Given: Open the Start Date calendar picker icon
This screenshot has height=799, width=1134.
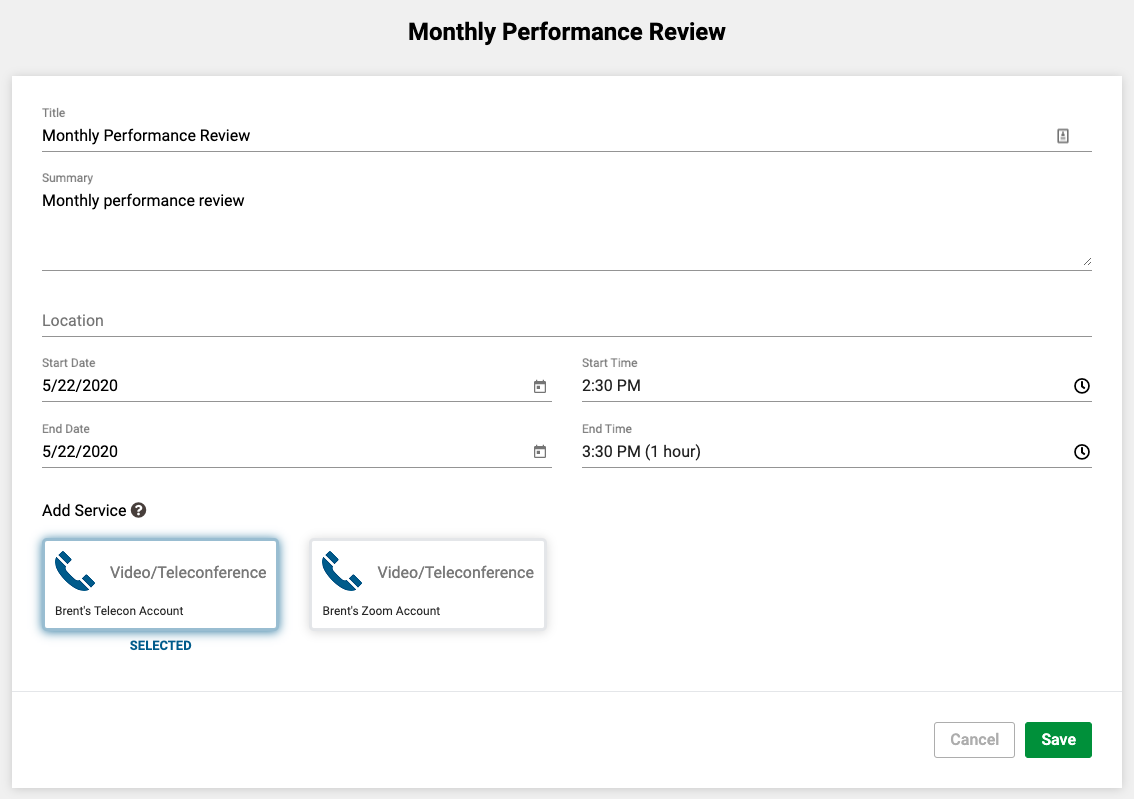Looking at the screenshot, I should [x=540, y=386].
